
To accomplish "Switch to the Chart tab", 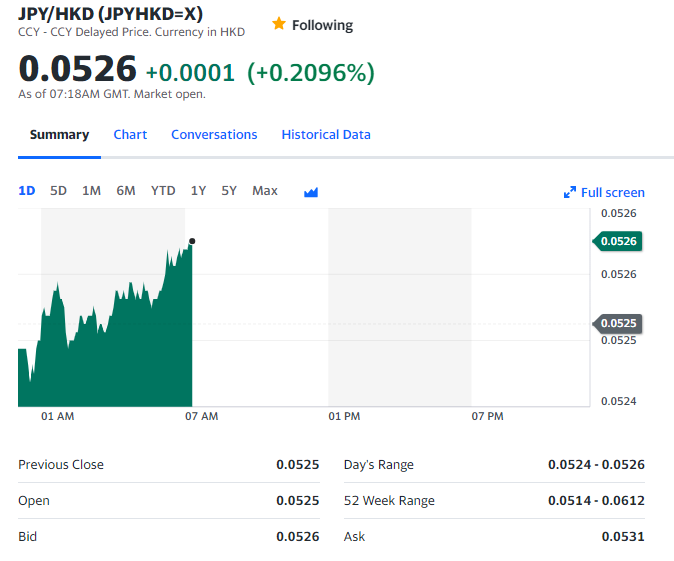I will pos(130,135).
